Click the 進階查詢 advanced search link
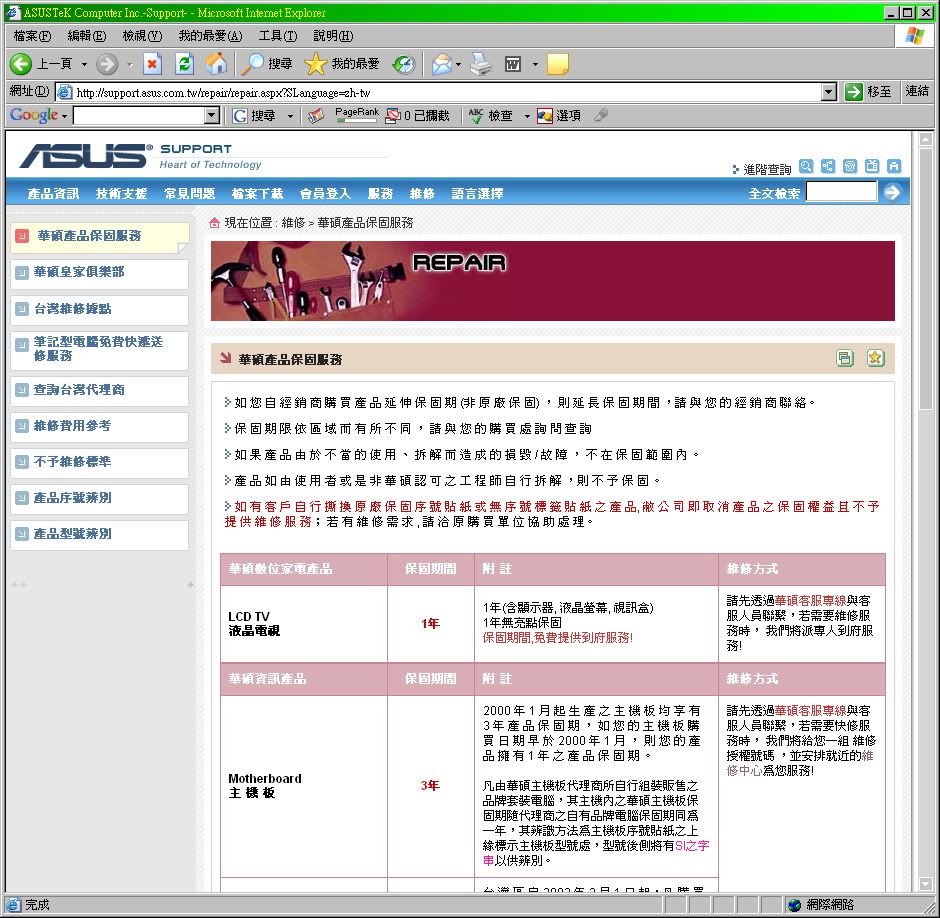Screen dimensions: 940x918 click(x=767, y=169)
